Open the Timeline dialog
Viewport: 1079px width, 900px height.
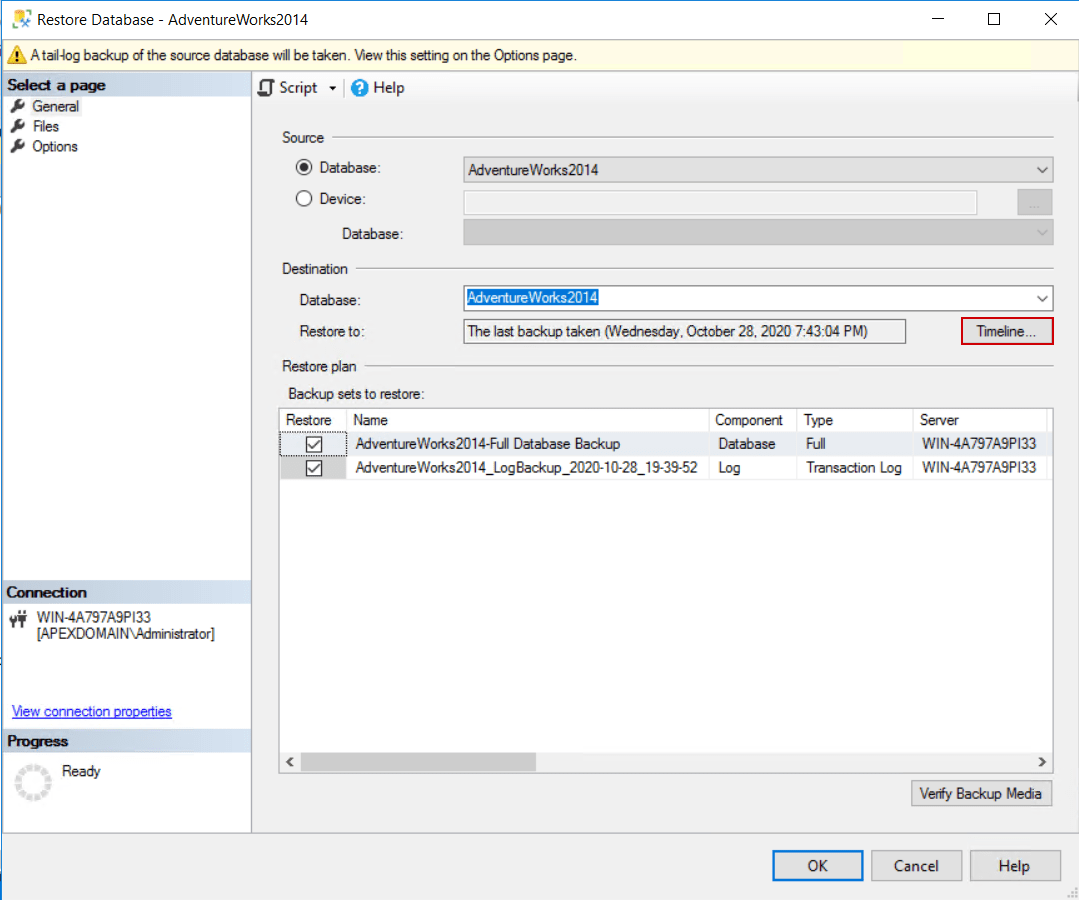[x=1007, y=330]
